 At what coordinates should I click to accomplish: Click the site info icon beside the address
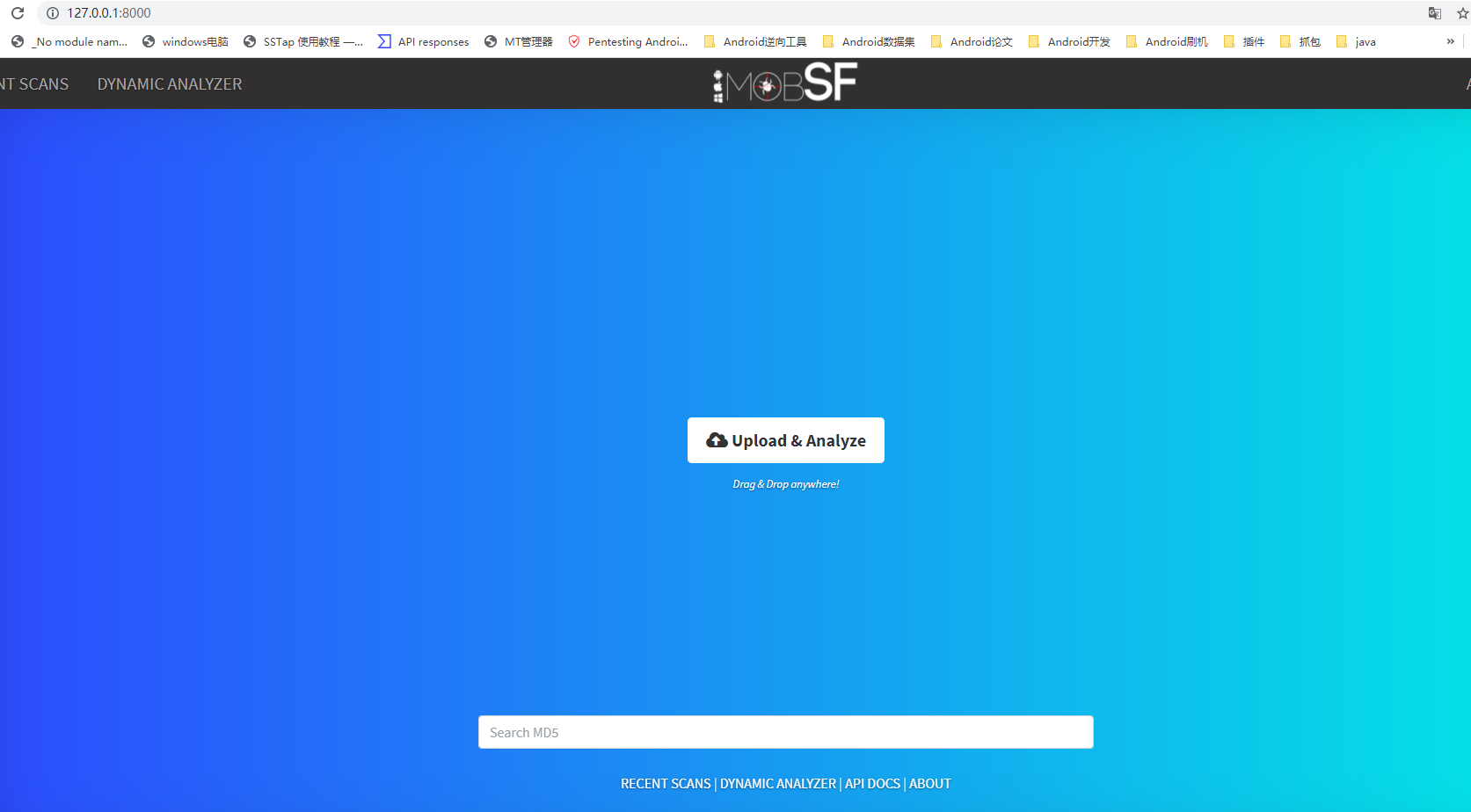[53, 13]
